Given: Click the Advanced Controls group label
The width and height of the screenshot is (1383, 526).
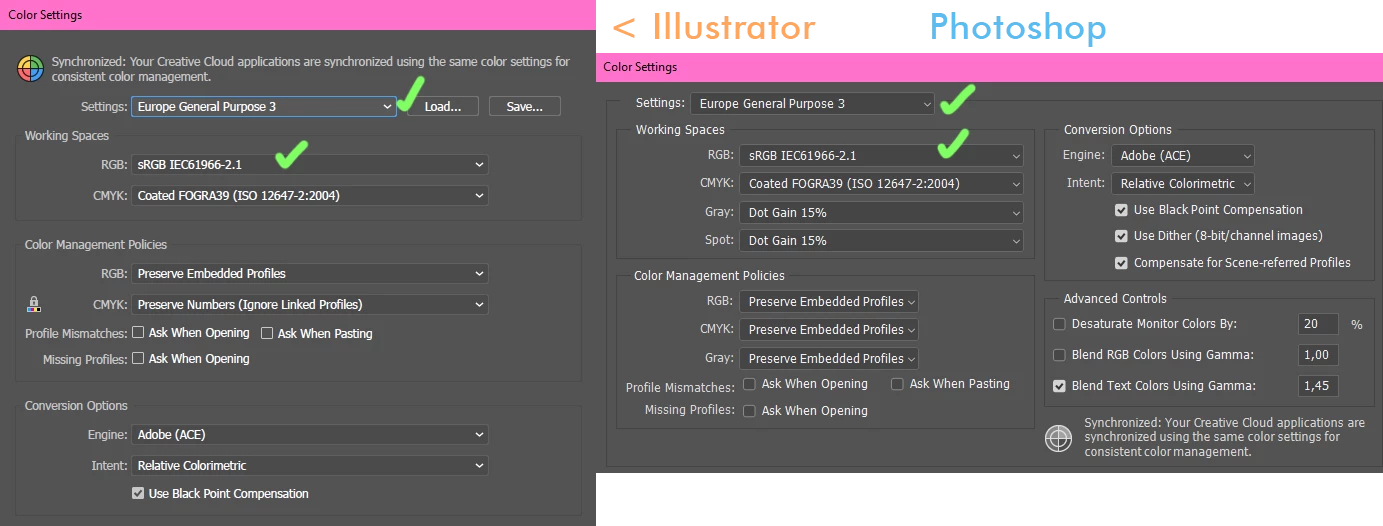Looking at the screenshot, I should 1115,298.
